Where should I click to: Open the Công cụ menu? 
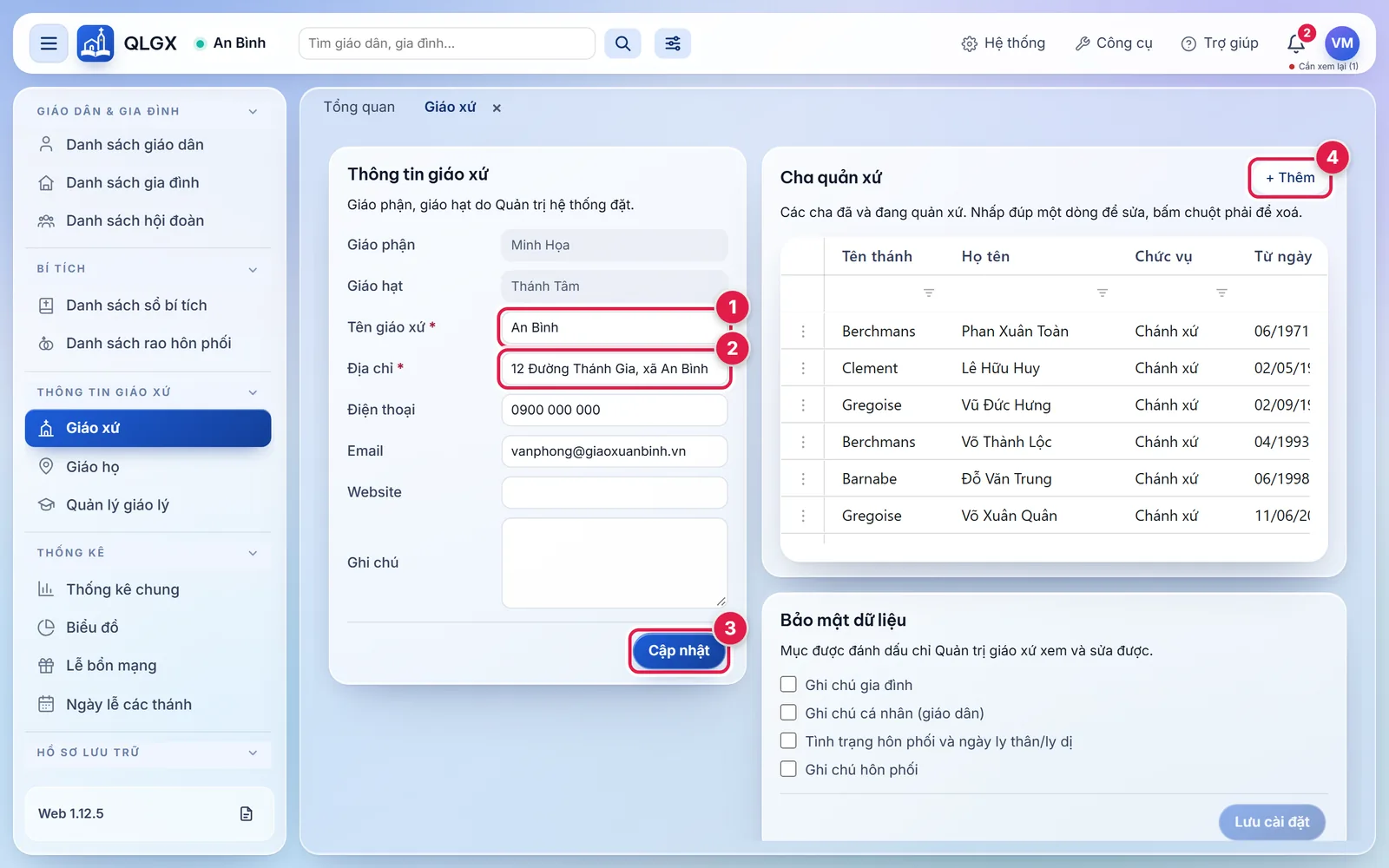[x=1114, y=43]
